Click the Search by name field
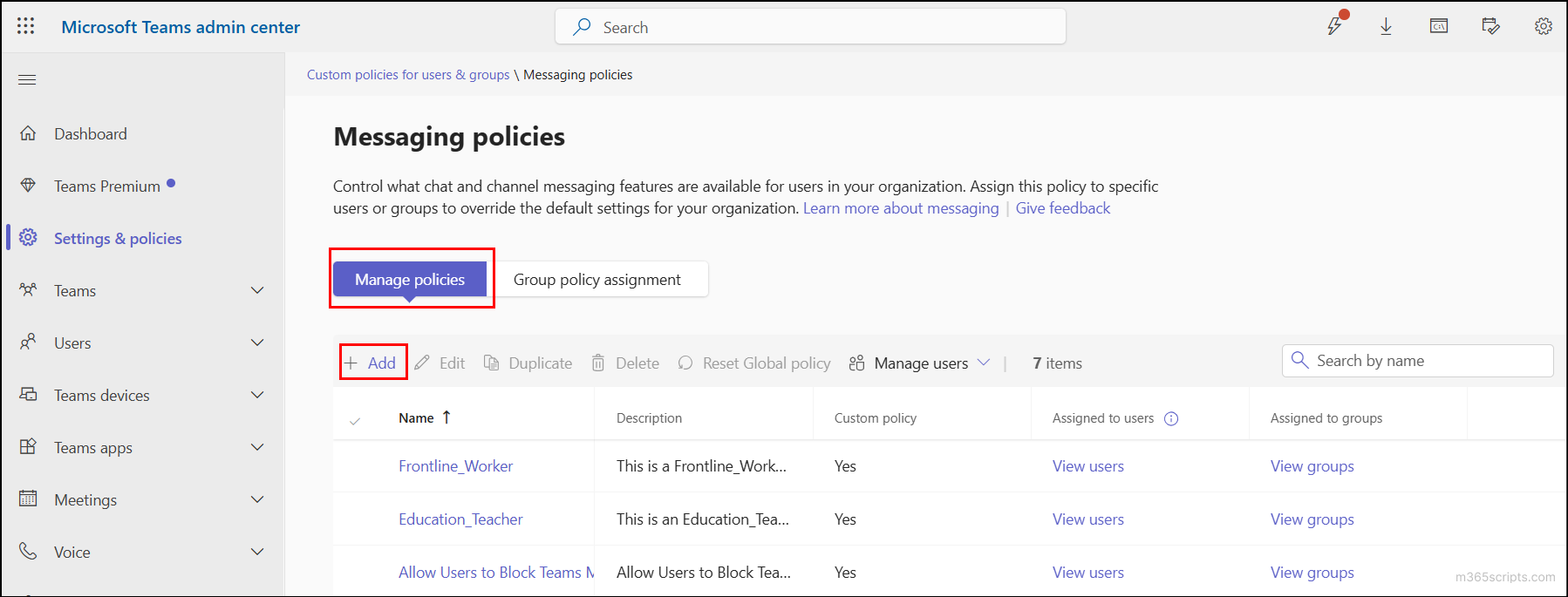 pos(1417,361)
